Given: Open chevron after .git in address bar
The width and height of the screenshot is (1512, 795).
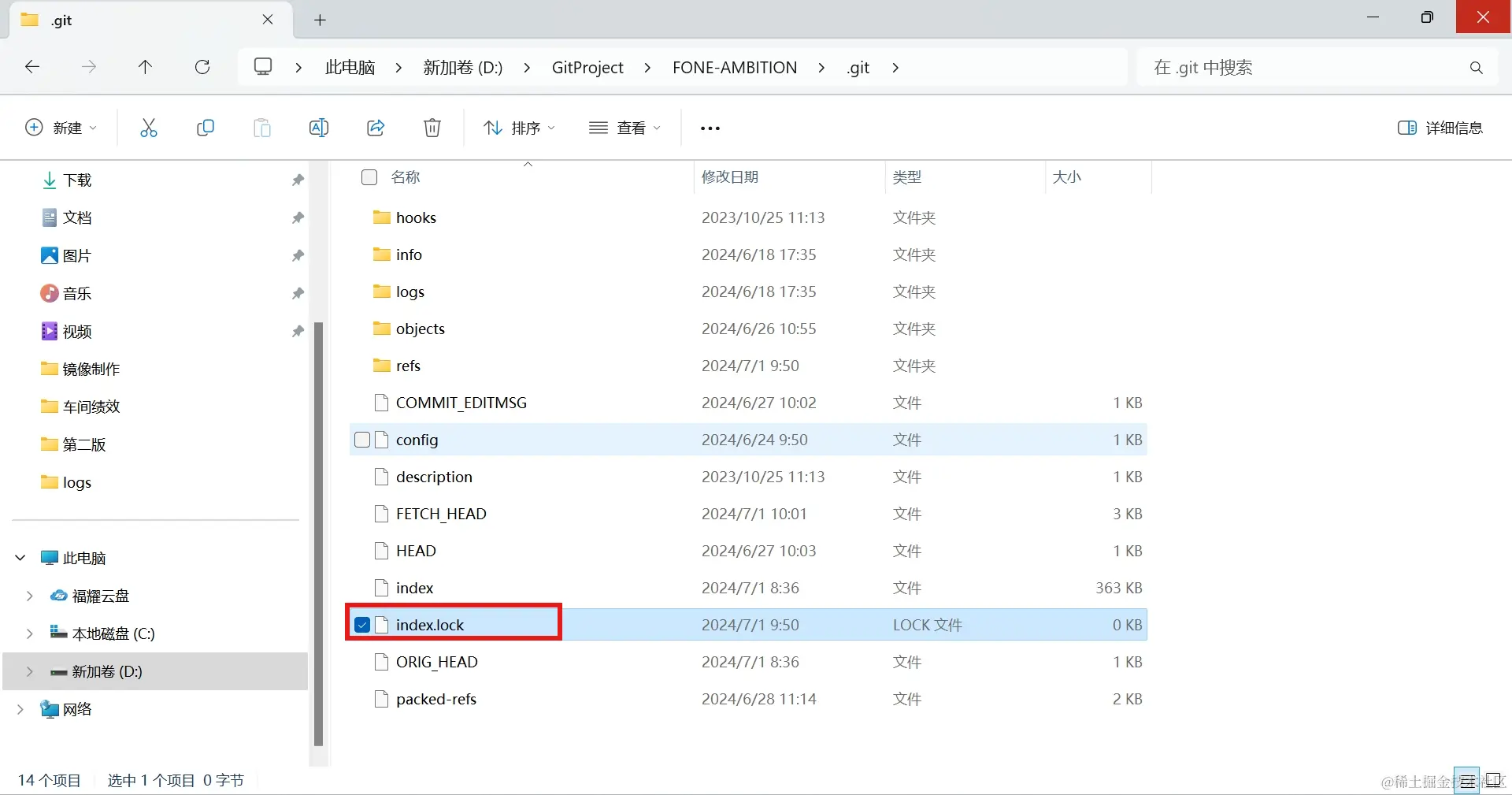Looking at the screenshot, I should point(895,68).
